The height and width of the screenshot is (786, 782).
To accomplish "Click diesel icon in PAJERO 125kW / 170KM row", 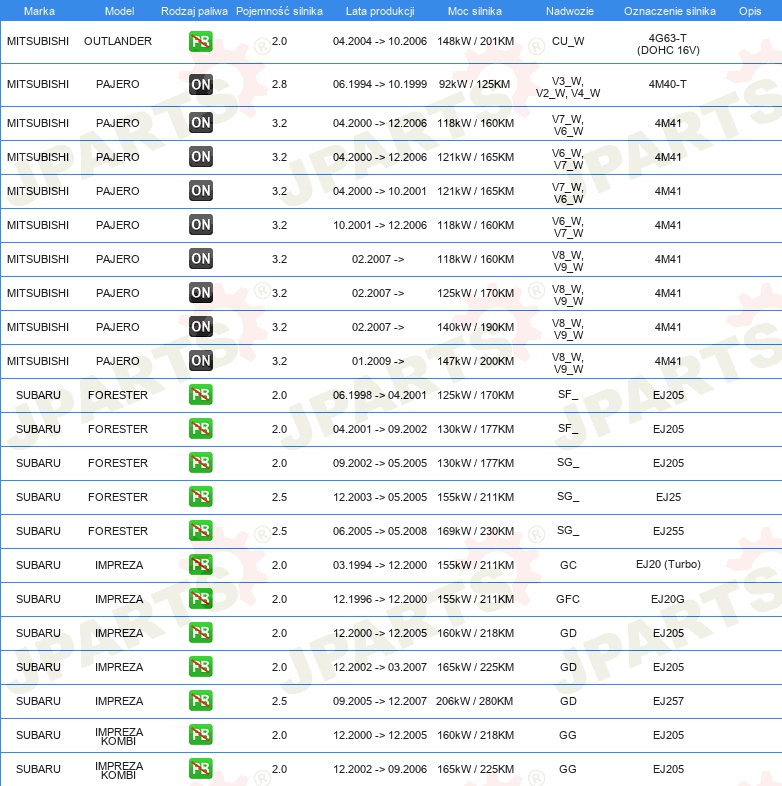I will (x=201, y=293).
